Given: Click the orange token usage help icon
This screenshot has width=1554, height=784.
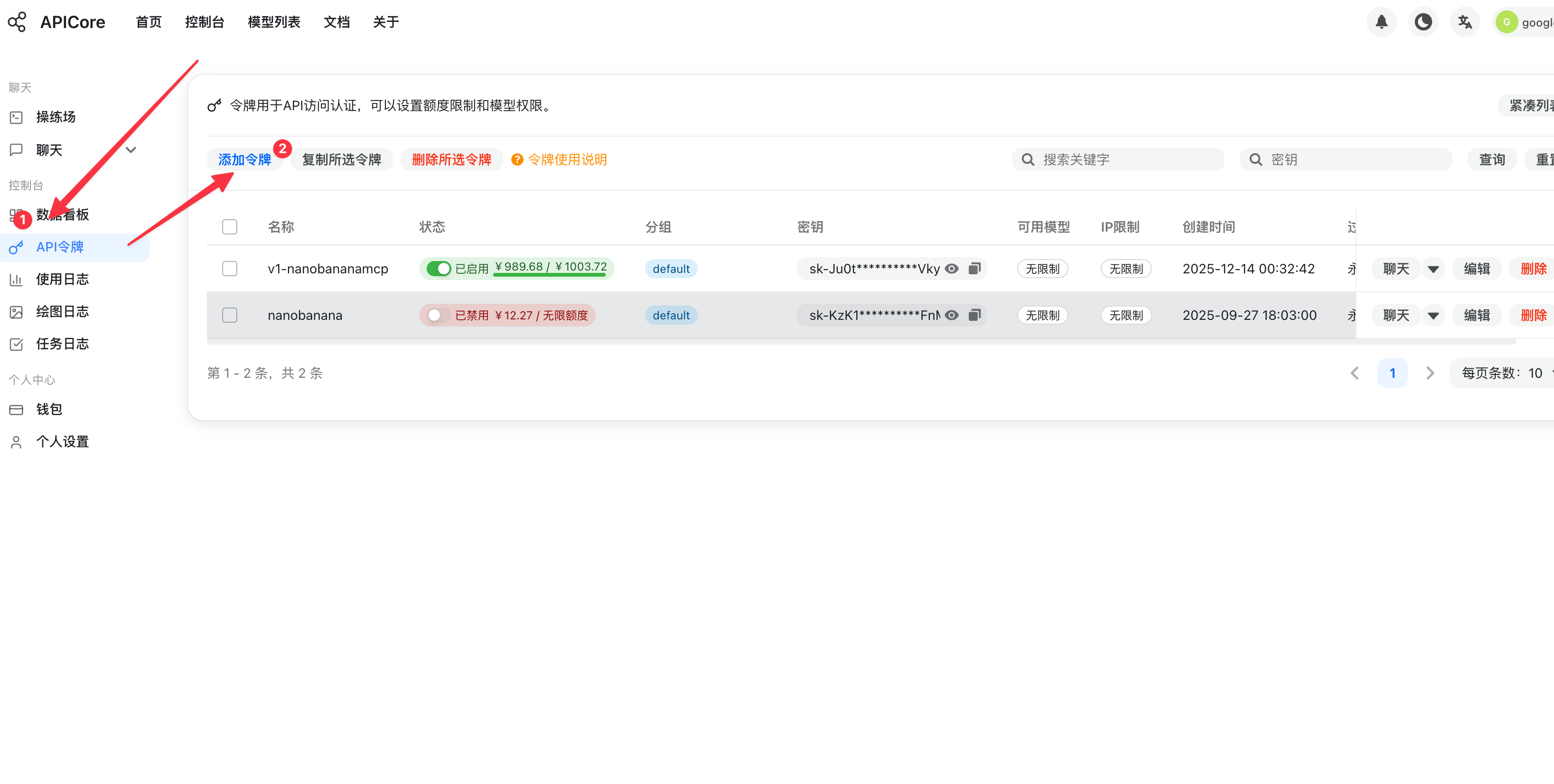Looking at the screenshot, I should coord(517,159).
